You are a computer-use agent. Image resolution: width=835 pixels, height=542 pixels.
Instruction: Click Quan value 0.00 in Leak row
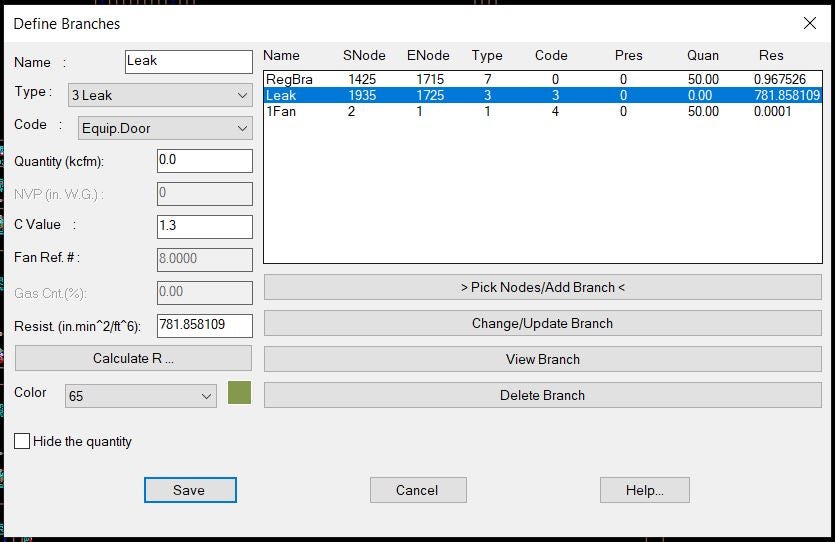[x=700, y=95]
